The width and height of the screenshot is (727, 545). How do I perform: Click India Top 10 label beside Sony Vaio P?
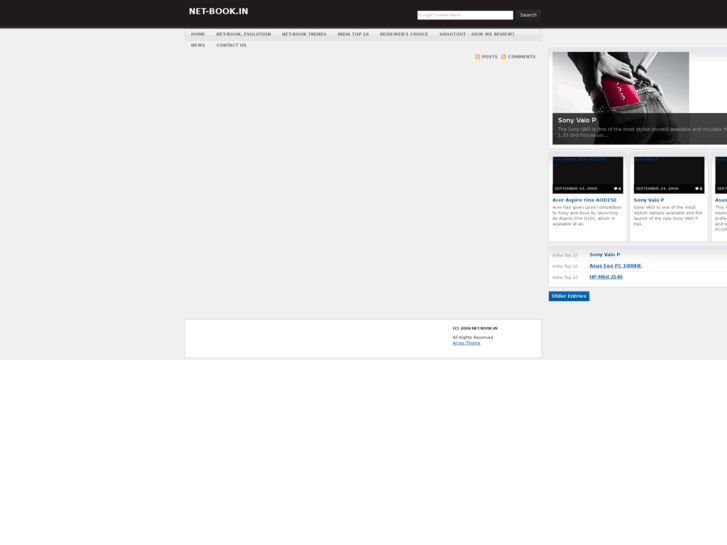click(x=565, y=255)
